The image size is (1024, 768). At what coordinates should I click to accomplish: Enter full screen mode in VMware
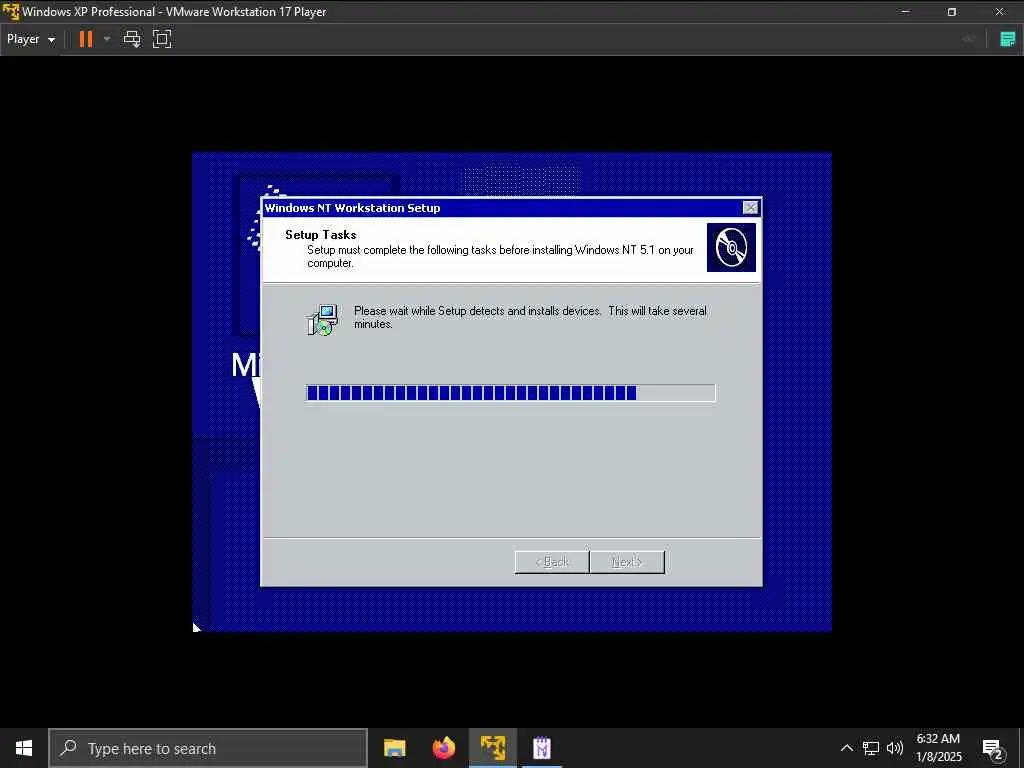click(x=162, y=39)
